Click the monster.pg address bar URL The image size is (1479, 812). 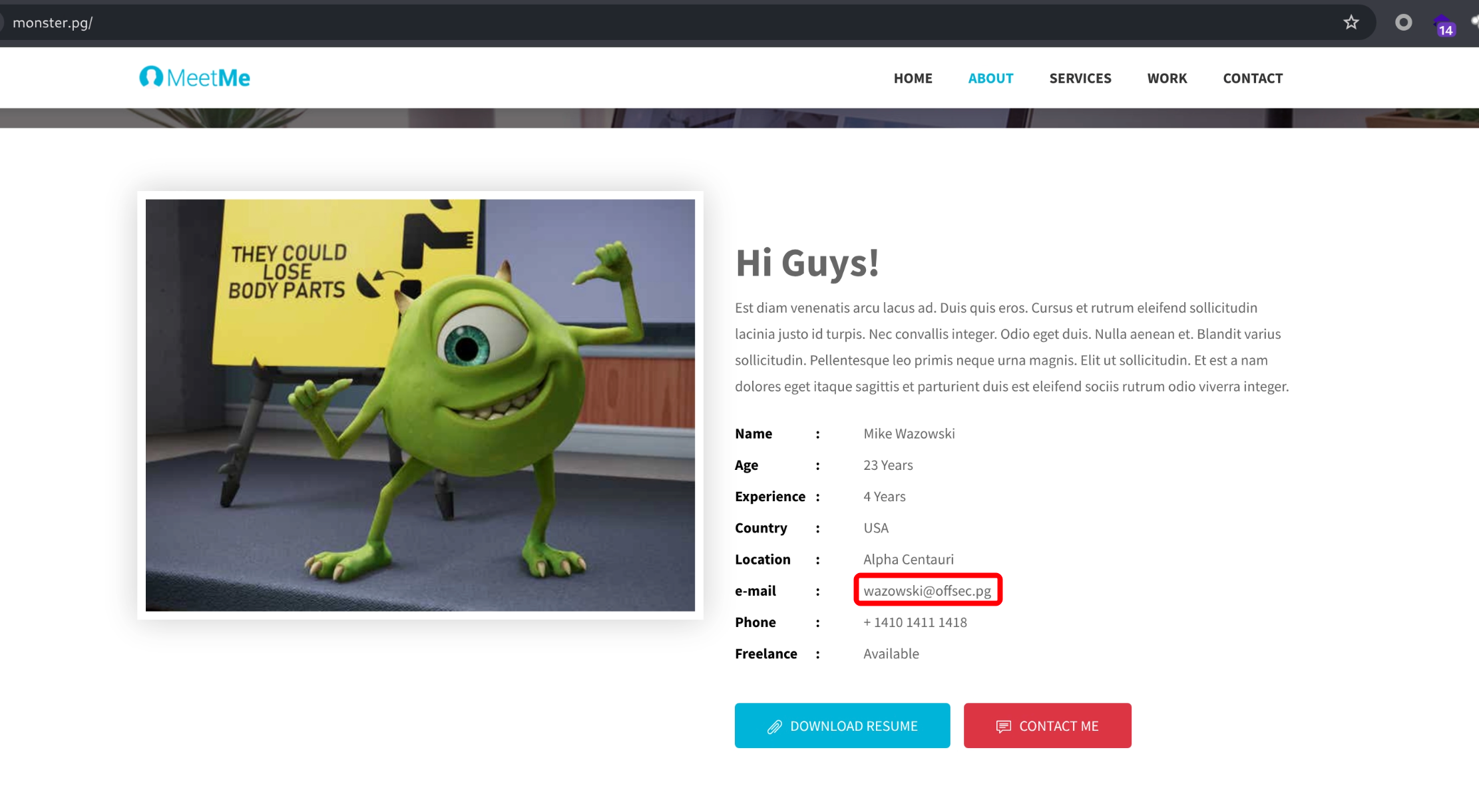(53, 23)
